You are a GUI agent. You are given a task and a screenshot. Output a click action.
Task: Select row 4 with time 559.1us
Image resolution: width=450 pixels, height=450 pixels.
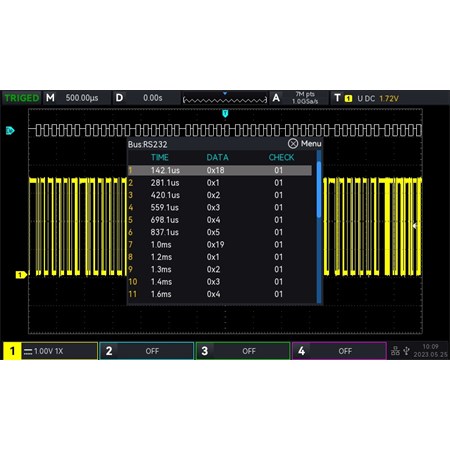click(220, 207)
